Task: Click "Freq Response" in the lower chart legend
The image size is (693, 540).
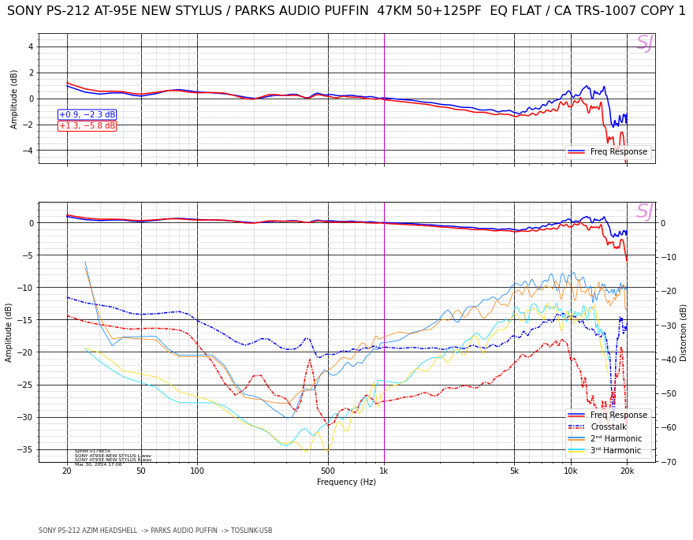Action: [618, 415]
